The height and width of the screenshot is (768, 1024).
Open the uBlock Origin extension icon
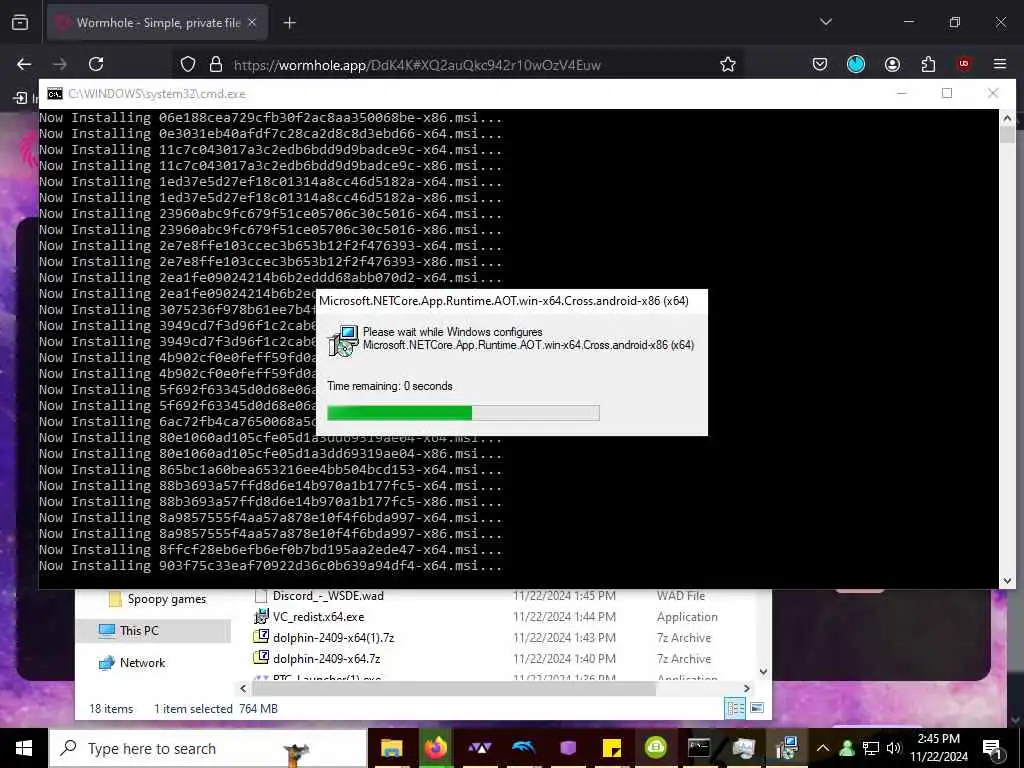(x=963, y=64)
